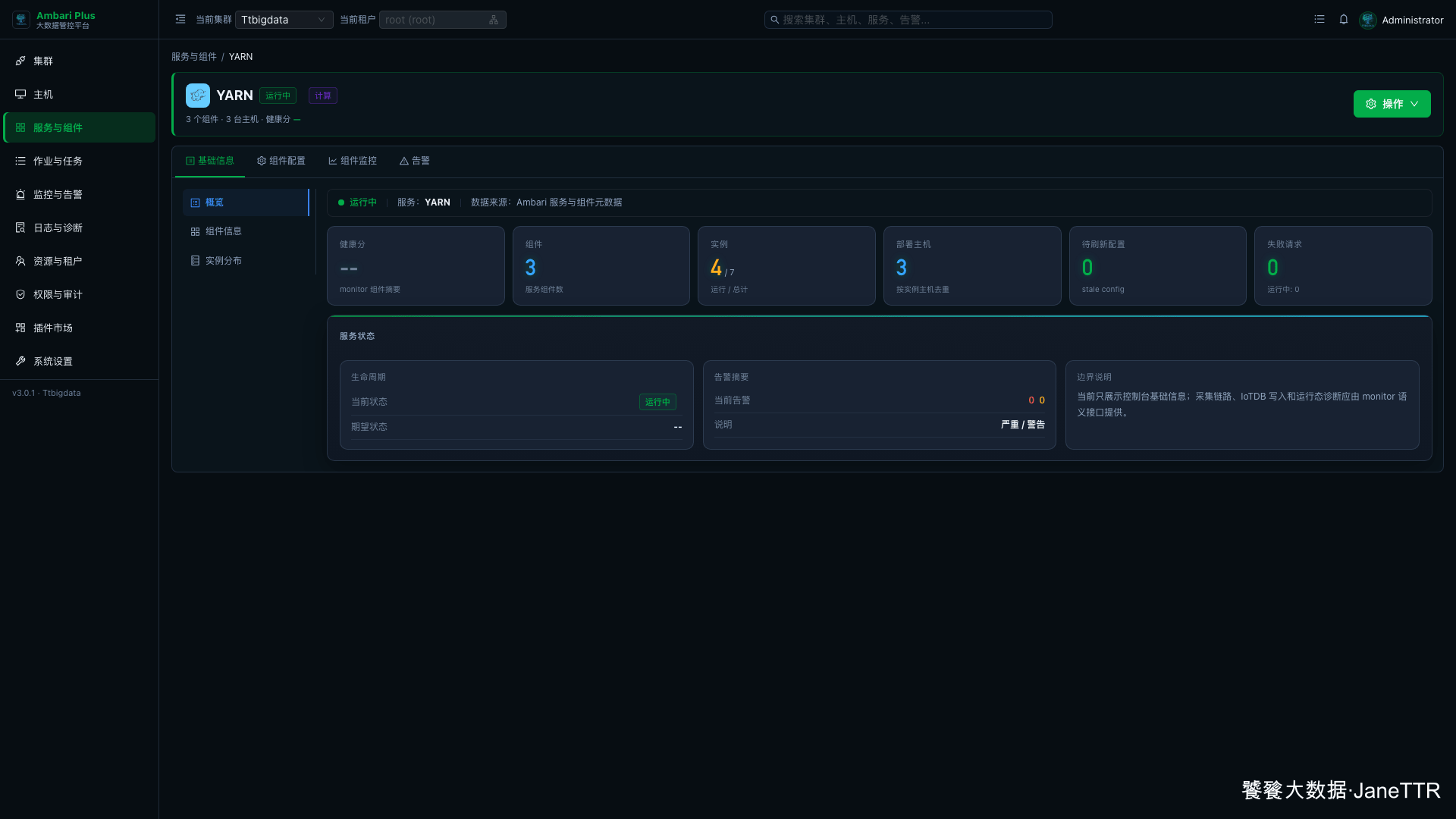This screenshot has height=819, width=1456.
Task: Switch to the 组件配置 tab
Action: (281, 161)
